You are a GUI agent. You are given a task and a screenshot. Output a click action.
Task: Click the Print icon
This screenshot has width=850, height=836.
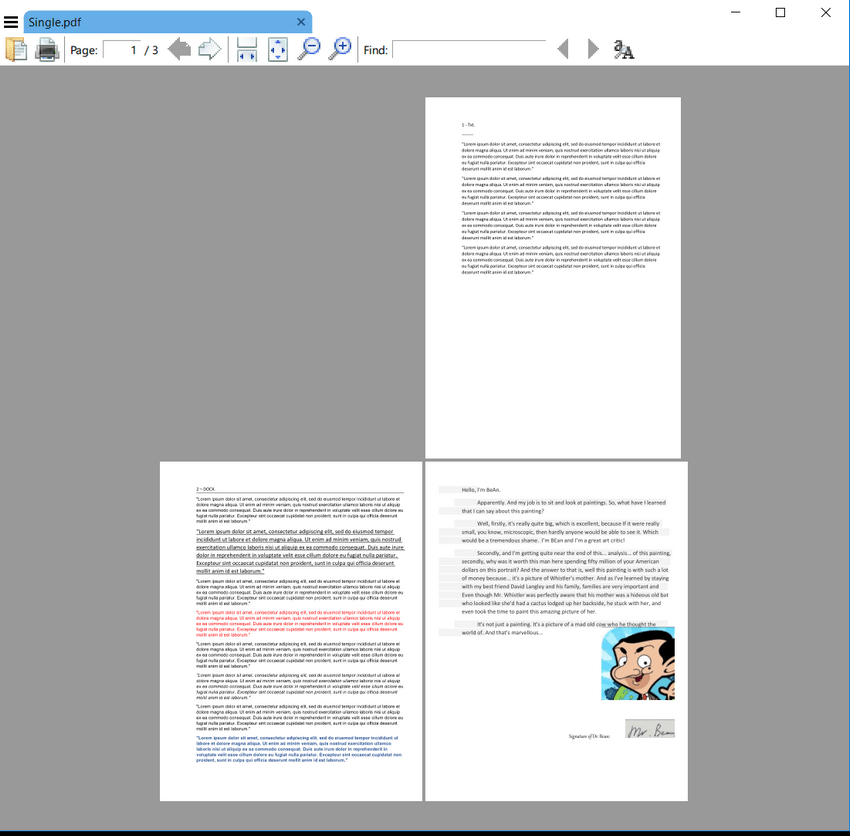tap(47, 49)
